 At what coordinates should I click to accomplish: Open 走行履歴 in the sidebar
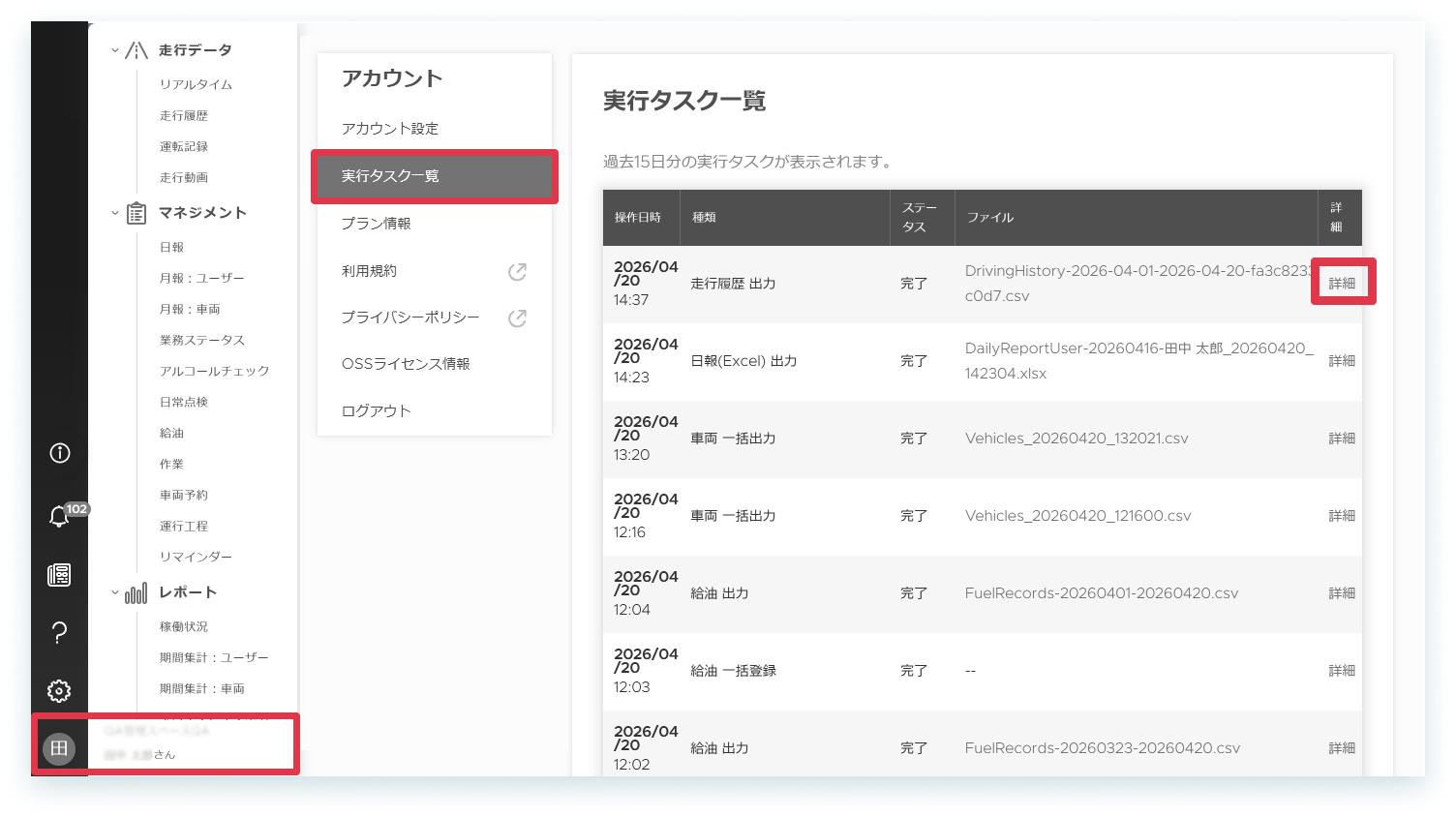[184, 116]
